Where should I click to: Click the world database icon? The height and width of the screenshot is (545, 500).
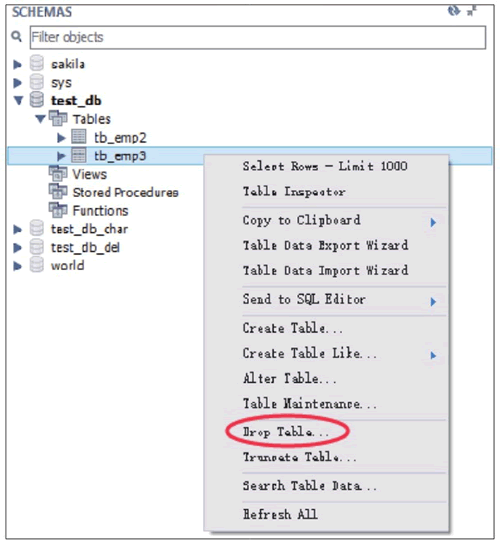(36, 265)
